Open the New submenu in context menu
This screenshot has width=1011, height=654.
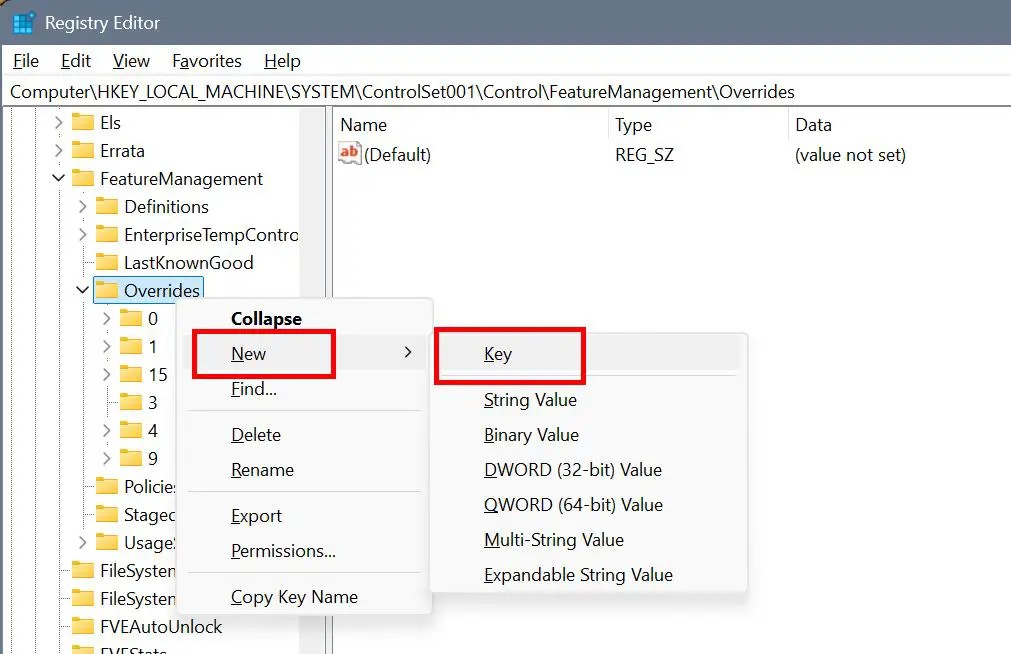pos(304,353)
